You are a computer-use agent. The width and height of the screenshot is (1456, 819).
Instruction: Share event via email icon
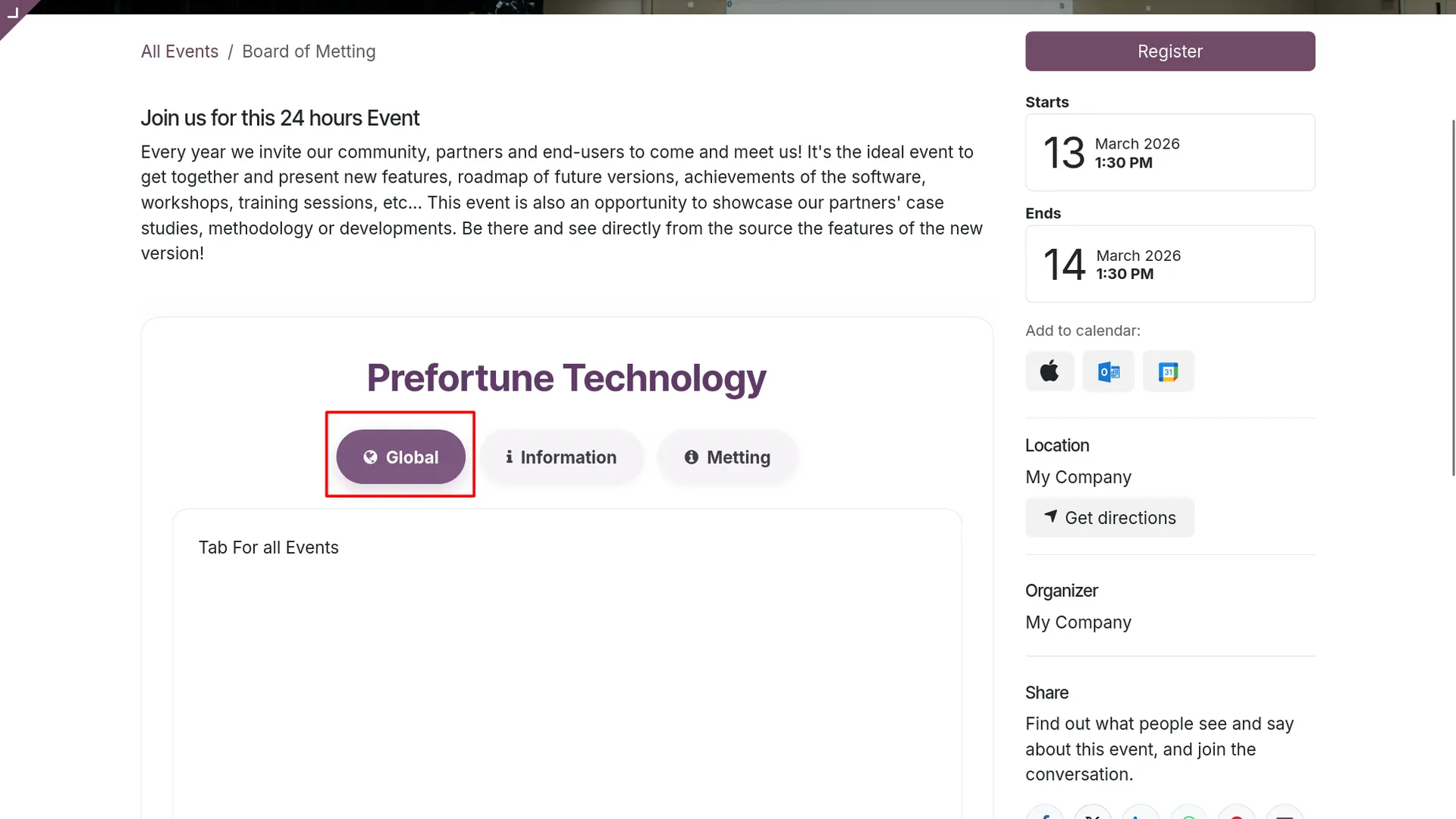1285,813
